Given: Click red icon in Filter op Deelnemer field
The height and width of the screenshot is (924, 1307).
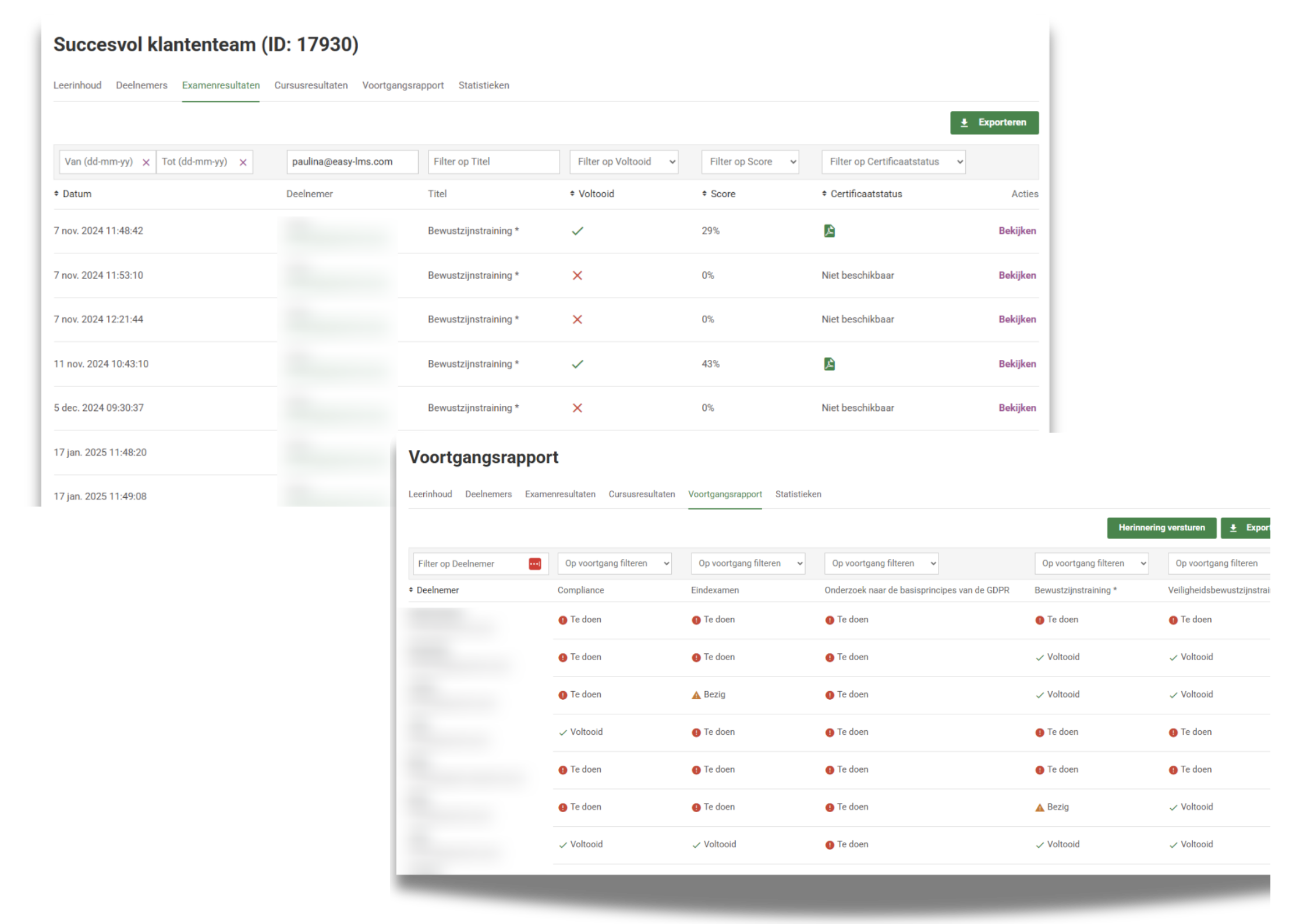Looking at the screenshot, I should 534,564.
